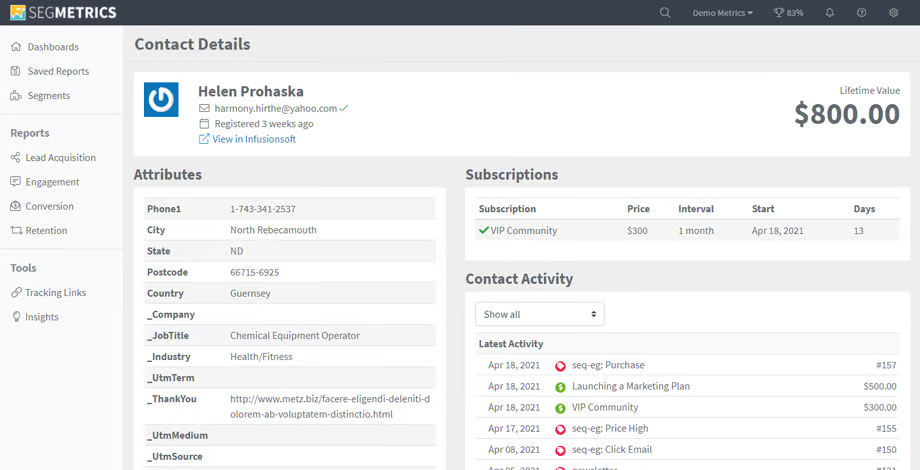Screen dimensions: 920x470
Task: Click the Insights lightbulb icon
Action: (16, 317)
